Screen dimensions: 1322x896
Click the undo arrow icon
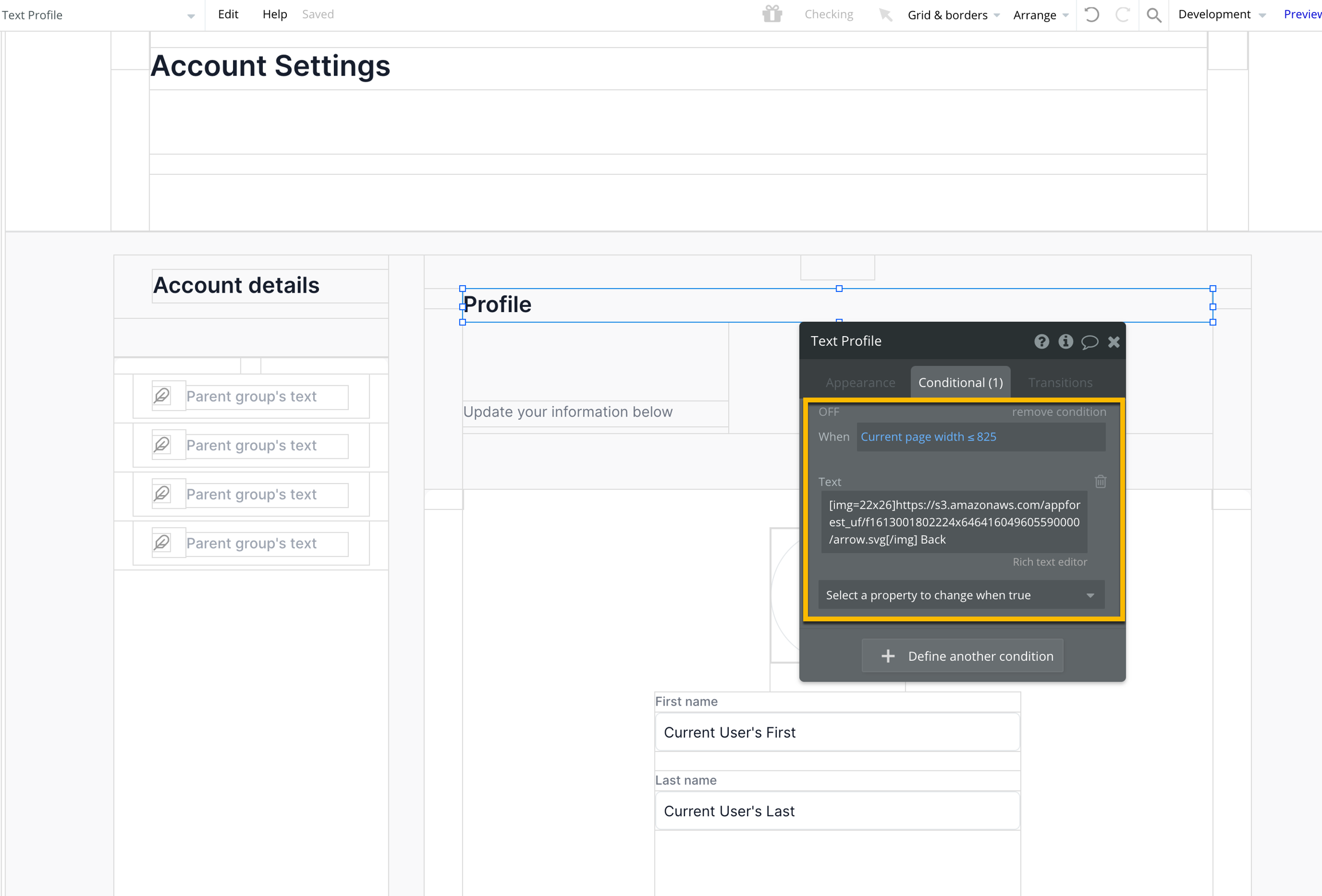click(1092, 14)
